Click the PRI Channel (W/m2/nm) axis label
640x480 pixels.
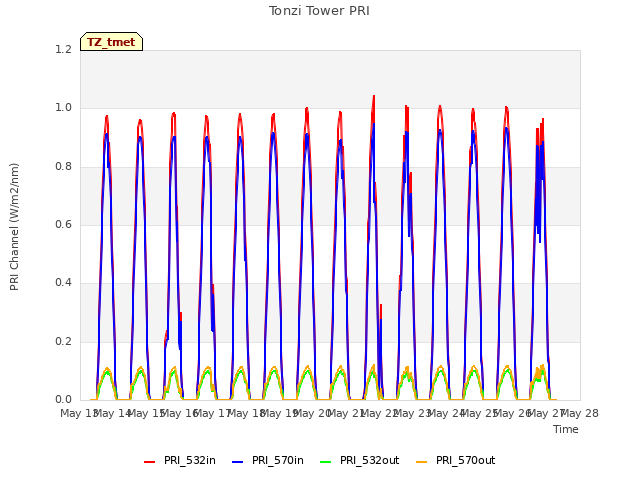click(14, 227)
